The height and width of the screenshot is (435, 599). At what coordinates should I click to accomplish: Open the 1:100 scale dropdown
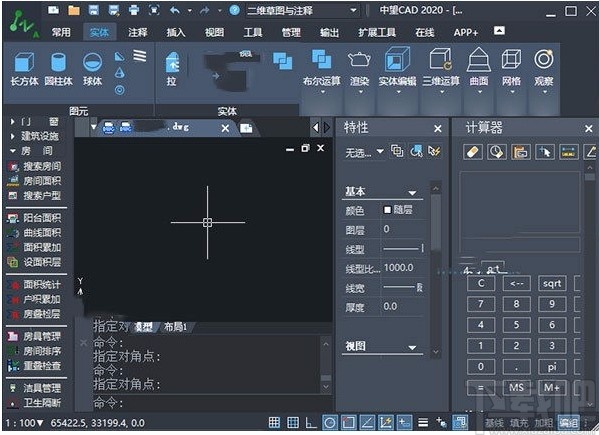point(24,423)
